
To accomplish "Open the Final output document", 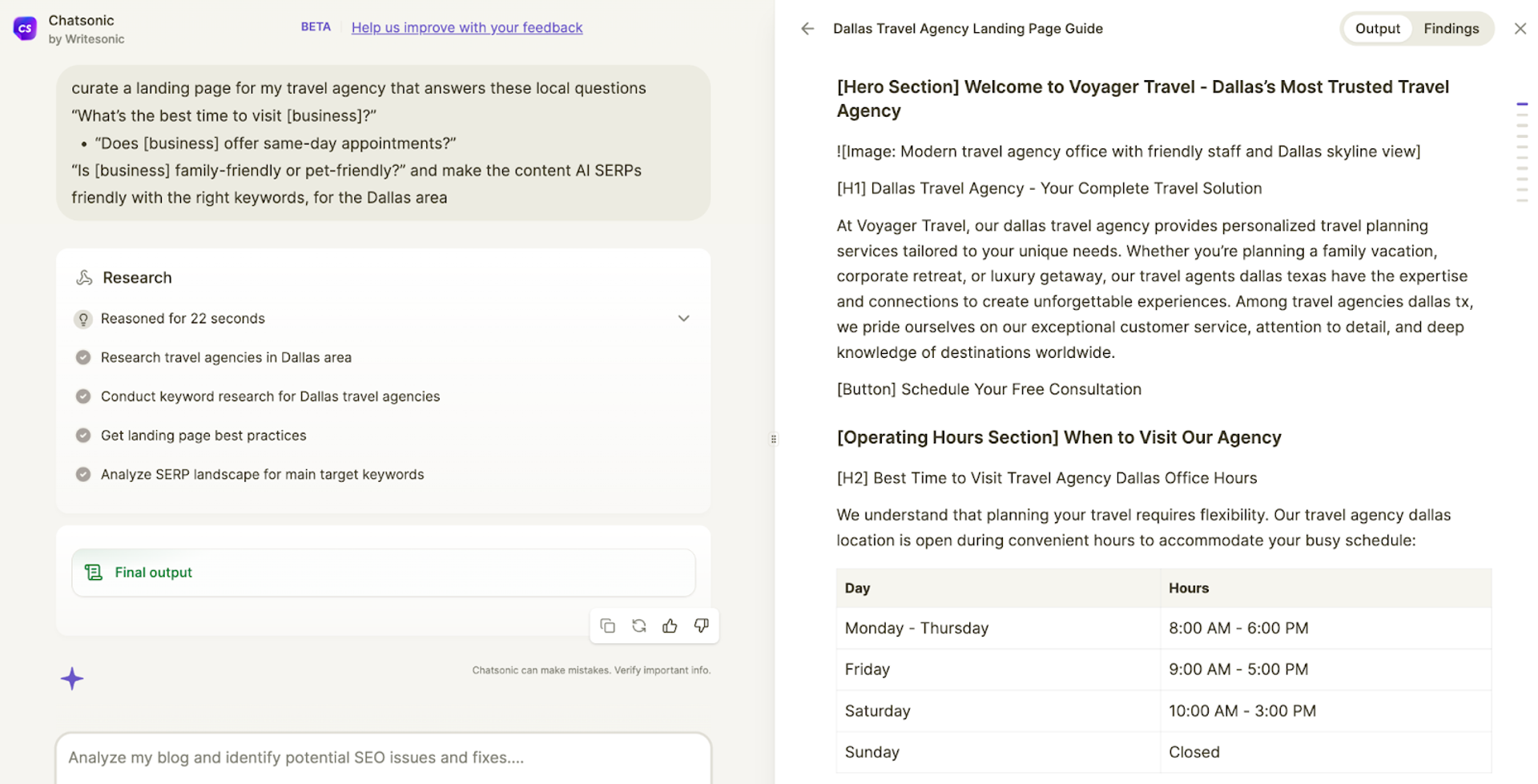I will (384, 573).
